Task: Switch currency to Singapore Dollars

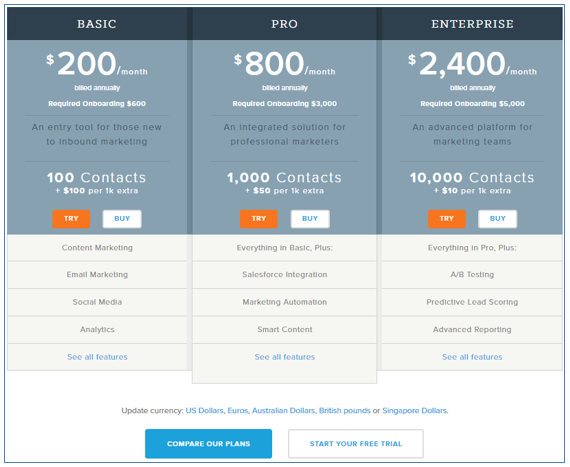Action: [414, 411]
